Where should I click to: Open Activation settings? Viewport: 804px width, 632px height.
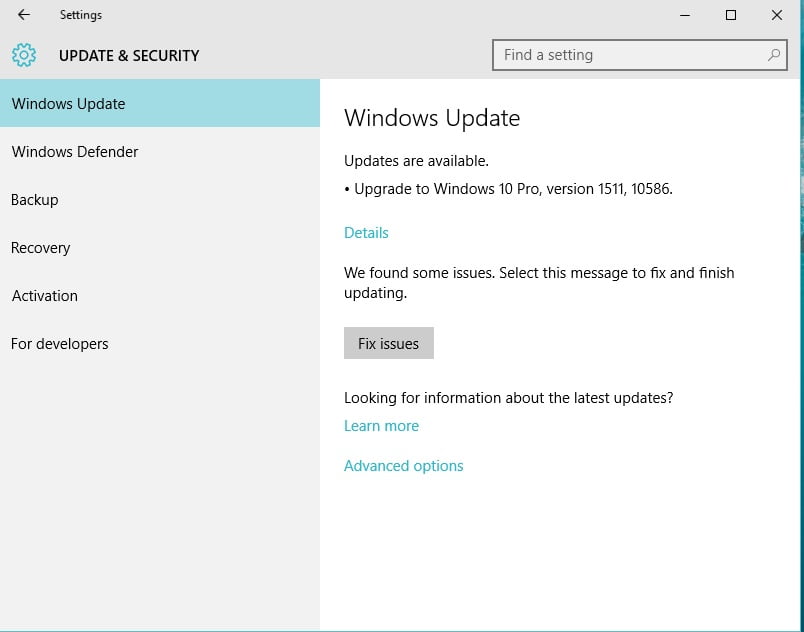coord(44,295)
